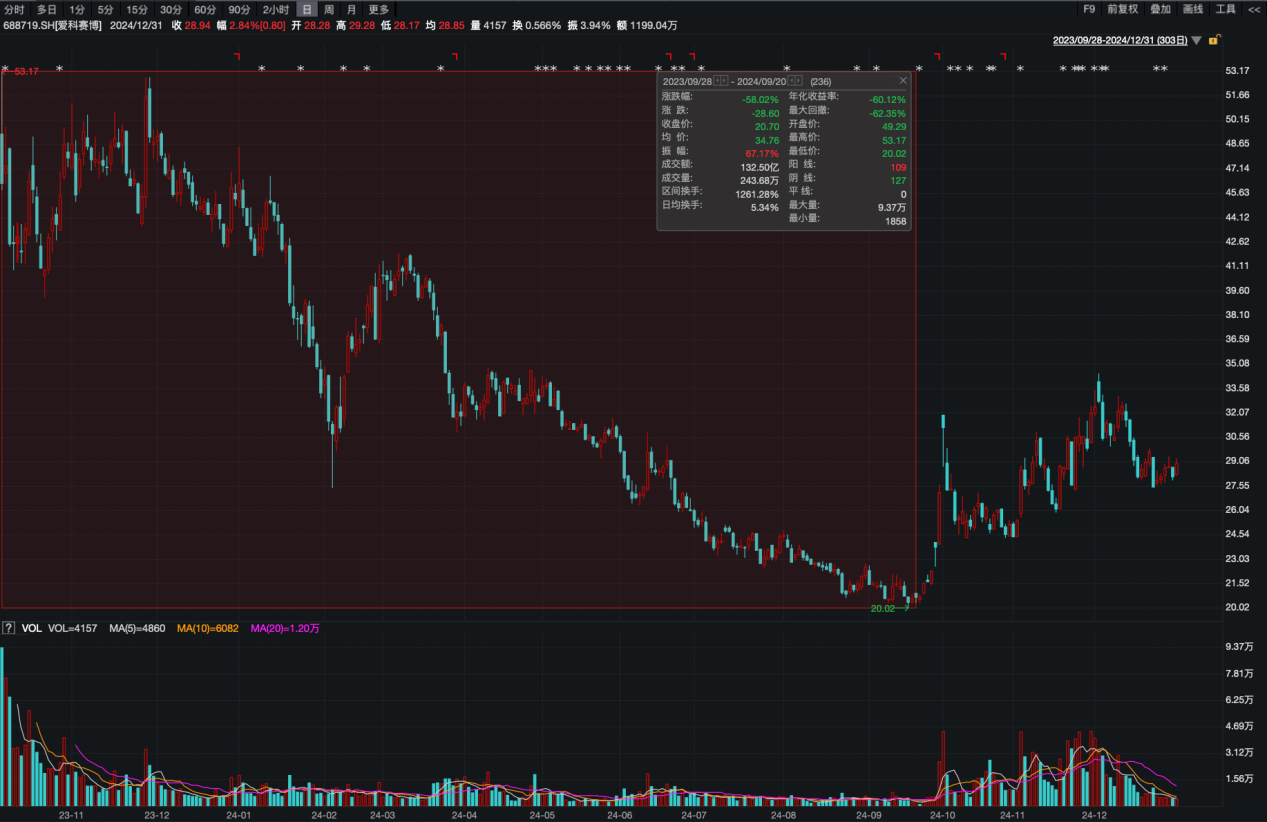The width and height of the screenshot is (1267, 822).
Task: Click the 最大回撤 value -62.35%
Action: coord(888,114)
